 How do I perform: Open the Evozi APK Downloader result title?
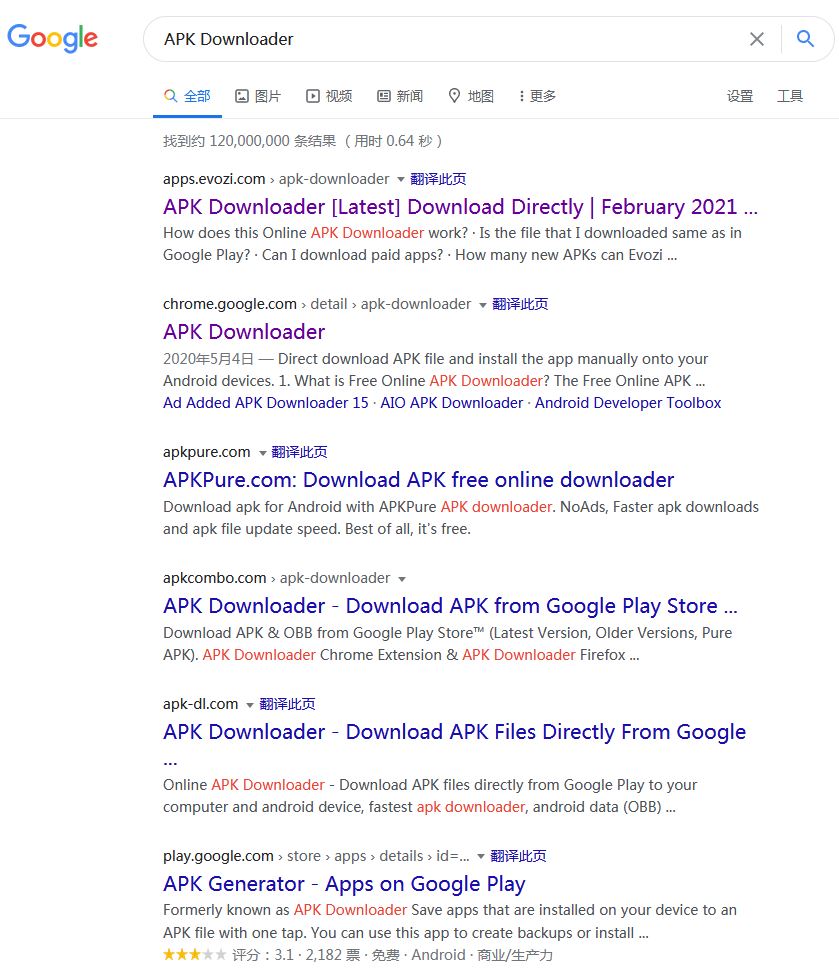[x=460, y=207]
